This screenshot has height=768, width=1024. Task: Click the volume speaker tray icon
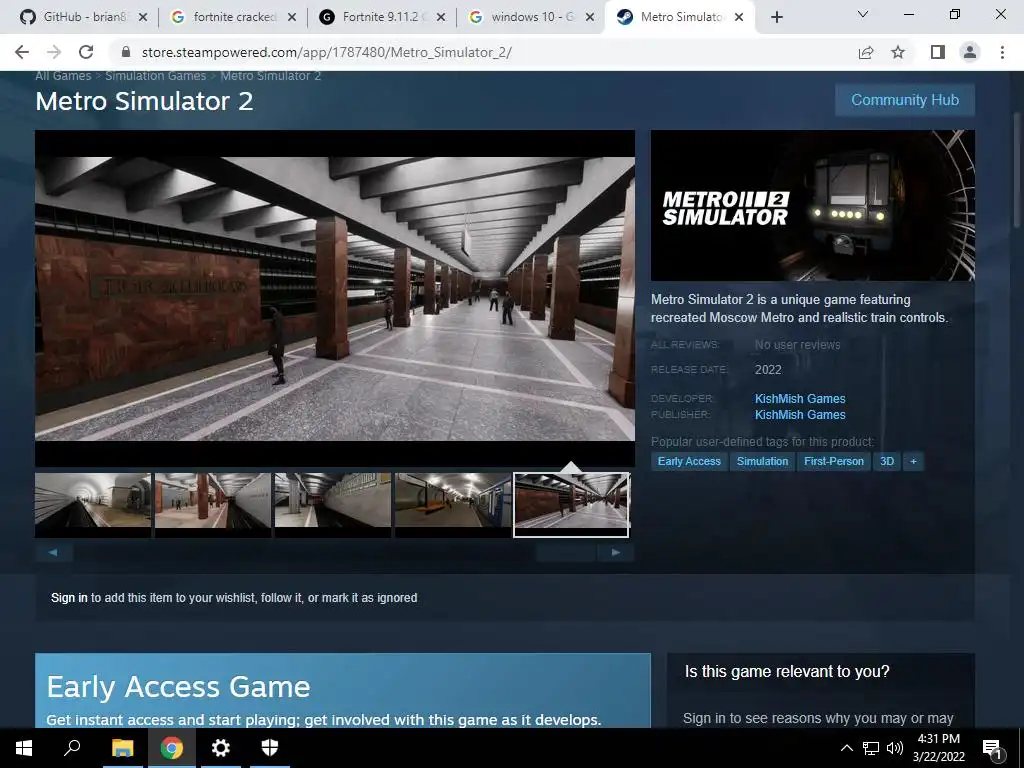click(895, 748)
